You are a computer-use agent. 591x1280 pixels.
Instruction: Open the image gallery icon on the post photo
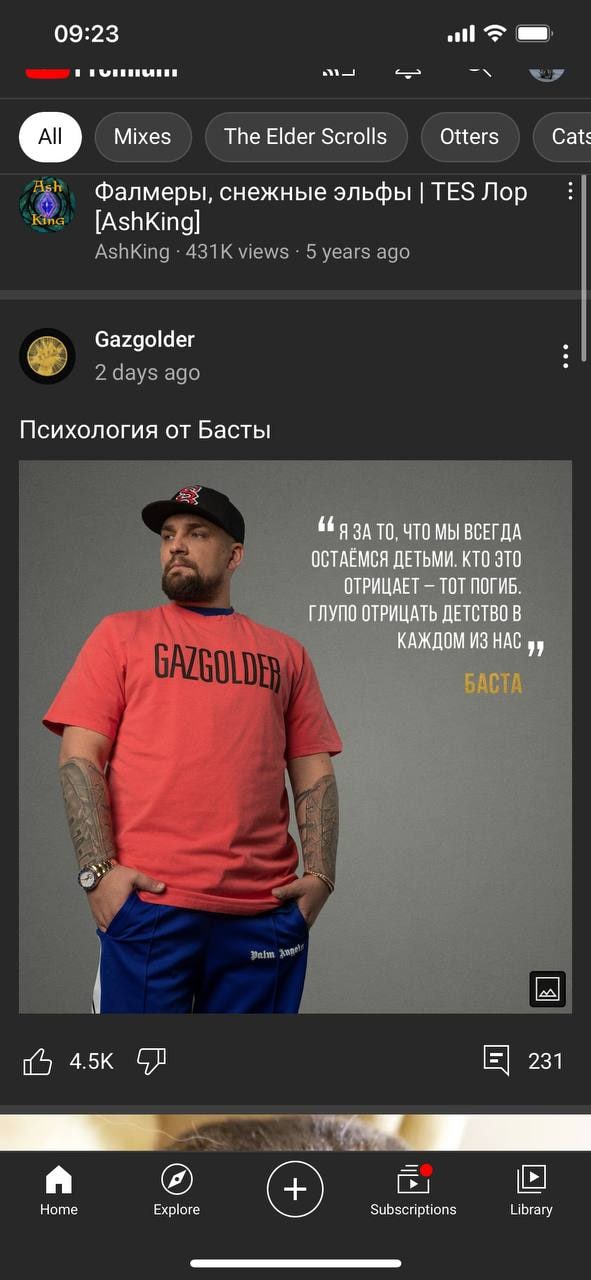point(547,989)
